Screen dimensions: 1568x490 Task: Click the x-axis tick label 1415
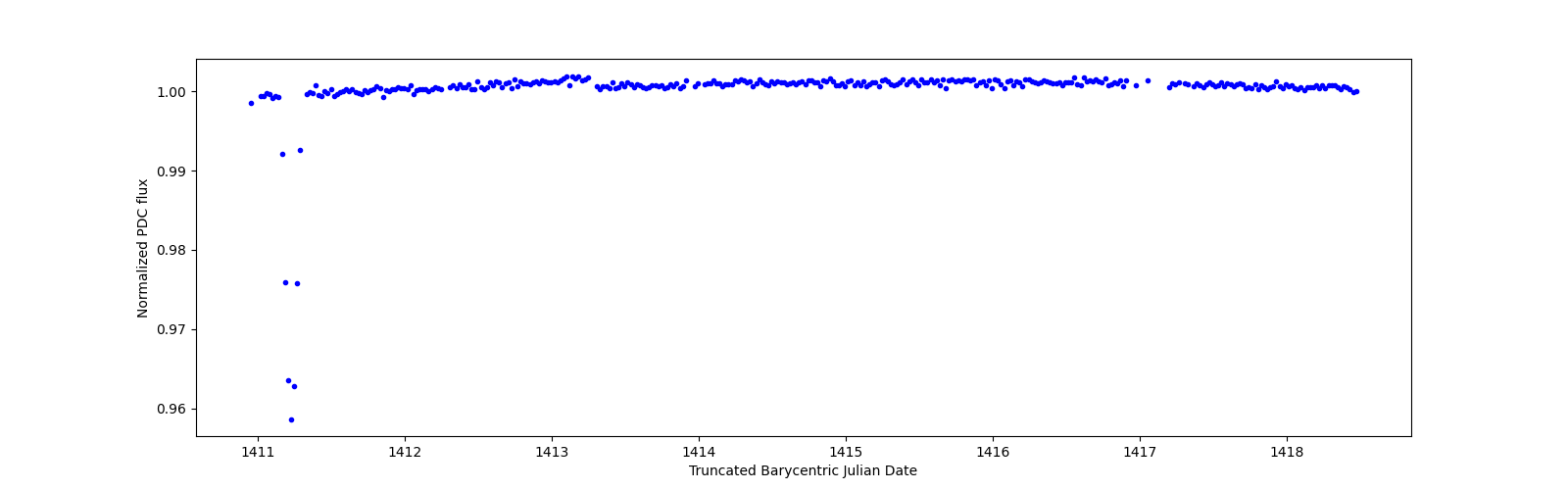pos(846,453)
